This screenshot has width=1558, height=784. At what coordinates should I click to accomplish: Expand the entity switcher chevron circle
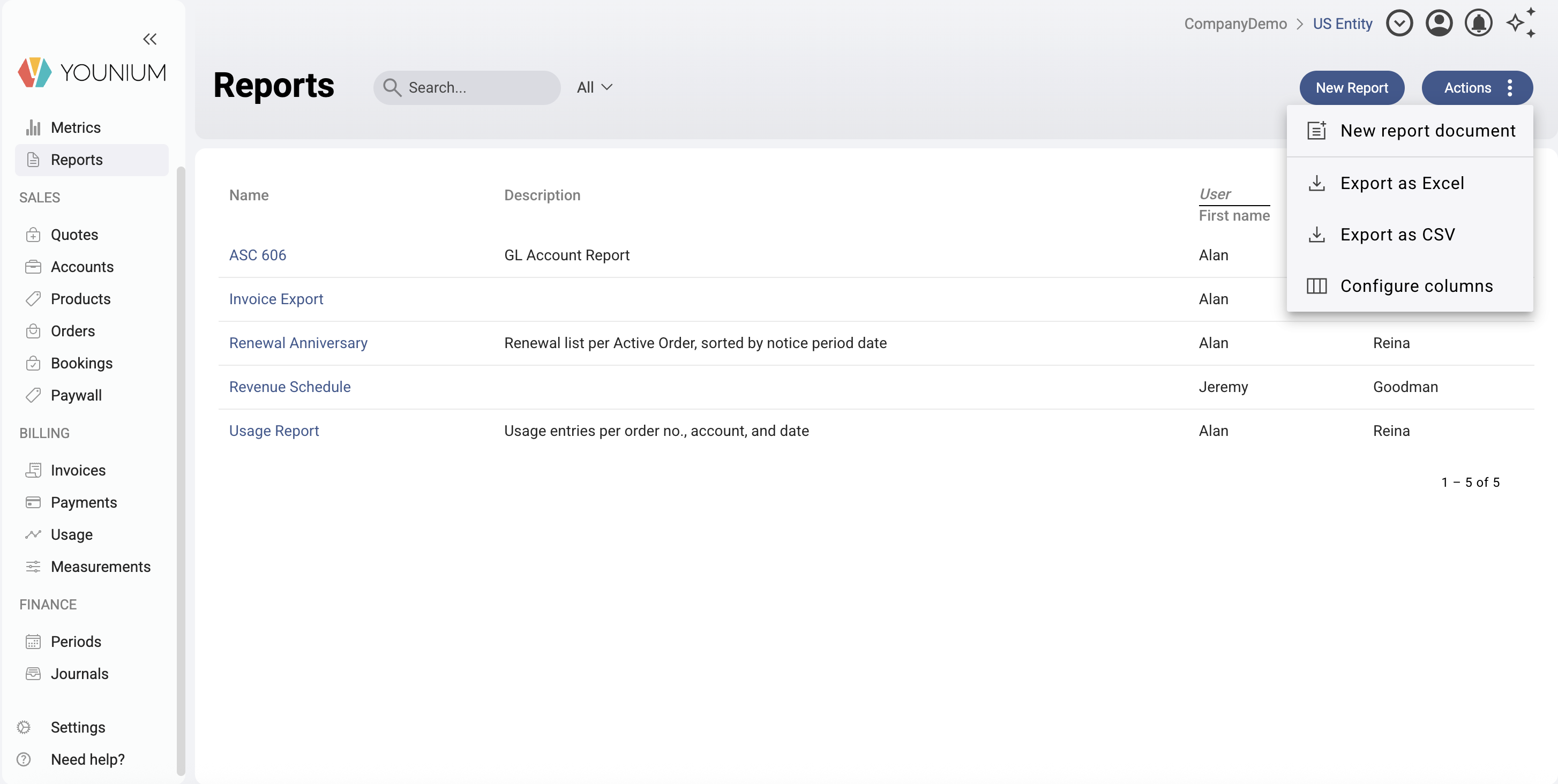1399,24
